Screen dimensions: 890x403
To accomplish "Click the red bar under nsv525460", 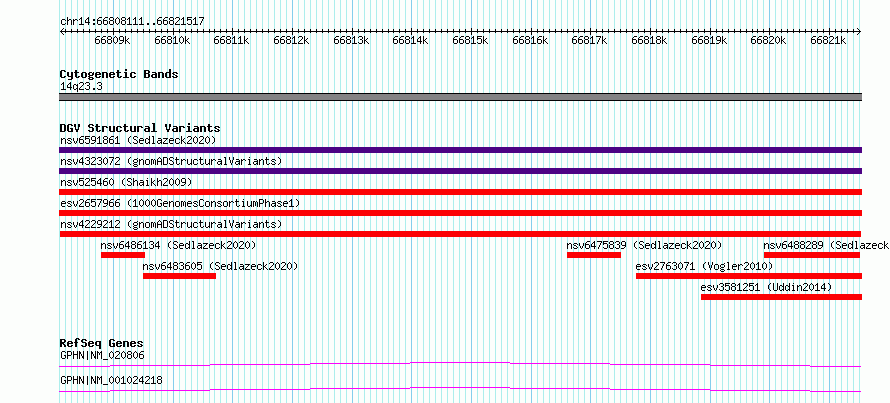I will click(x=461, y=192).
